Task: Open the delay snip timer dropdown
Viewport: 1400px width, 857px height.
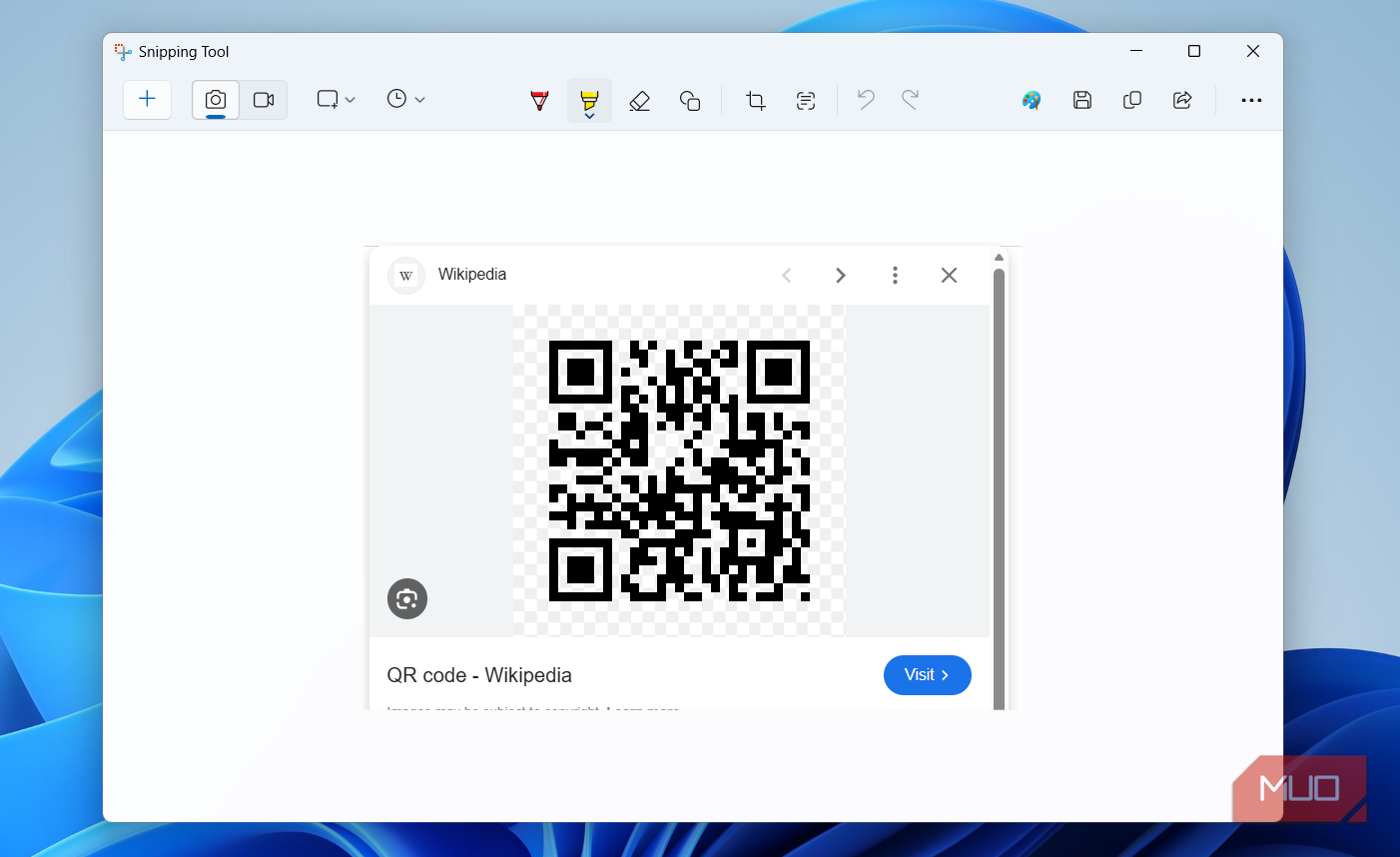Action: [405, 100]
